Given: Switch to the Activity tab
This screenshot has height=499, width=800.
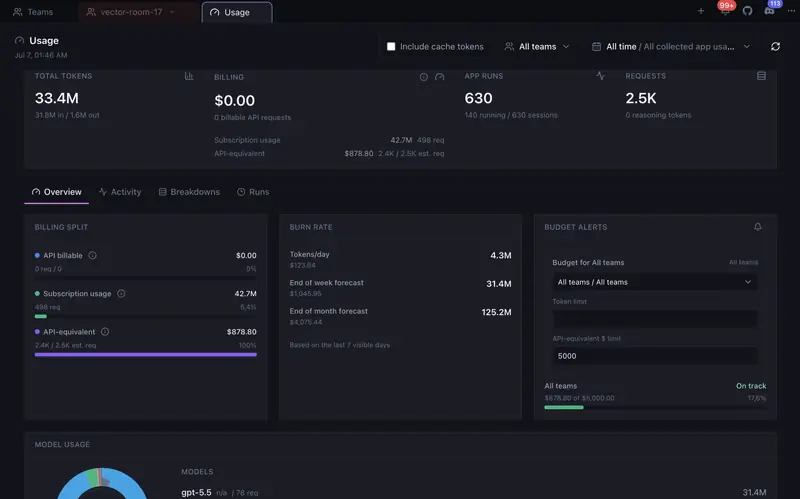Looking at the screenshot, I should [x=120, y=192].
